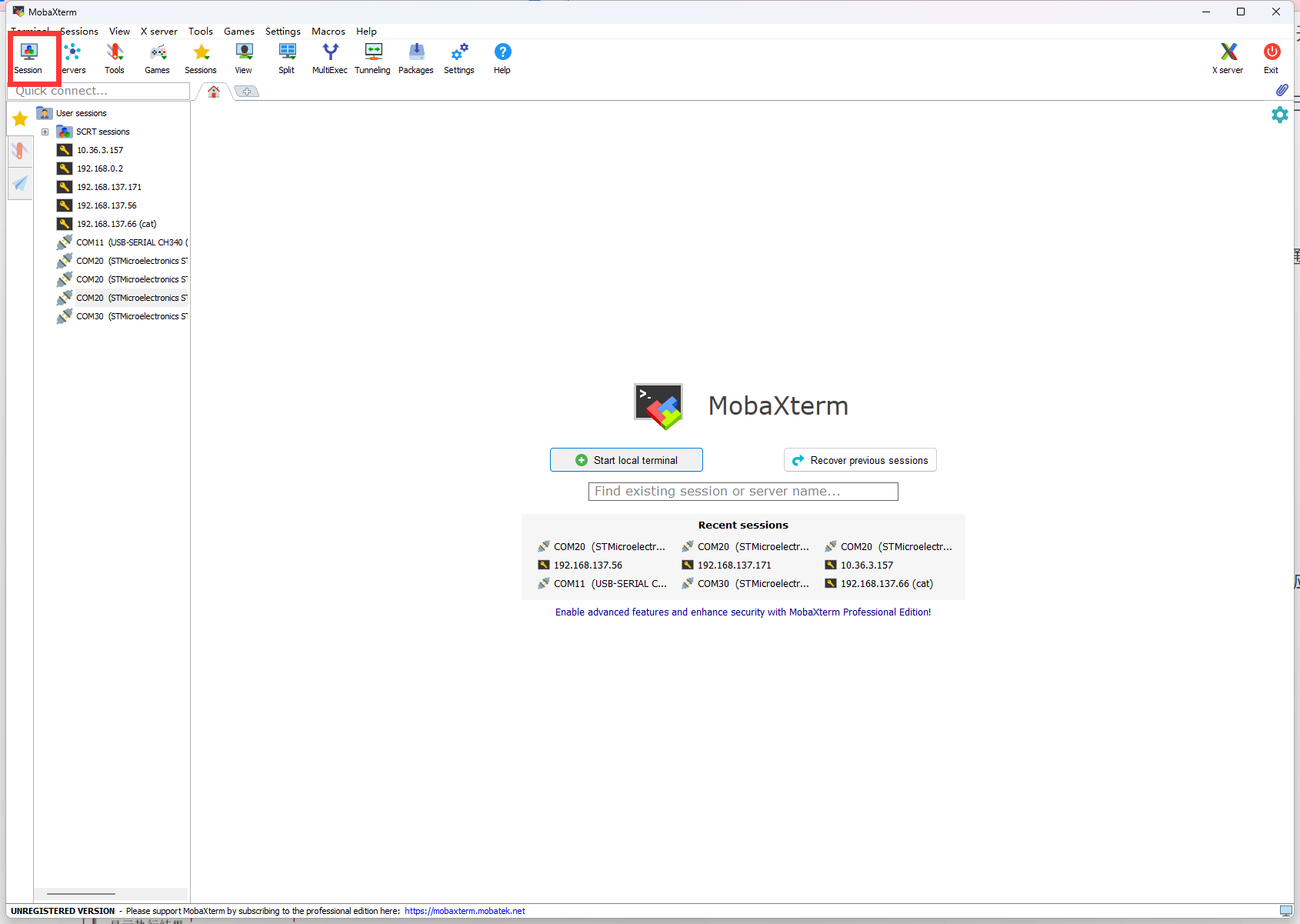Expand the SCRT sessions folder
Screen dimensions: 1300x924
point(45,132)
